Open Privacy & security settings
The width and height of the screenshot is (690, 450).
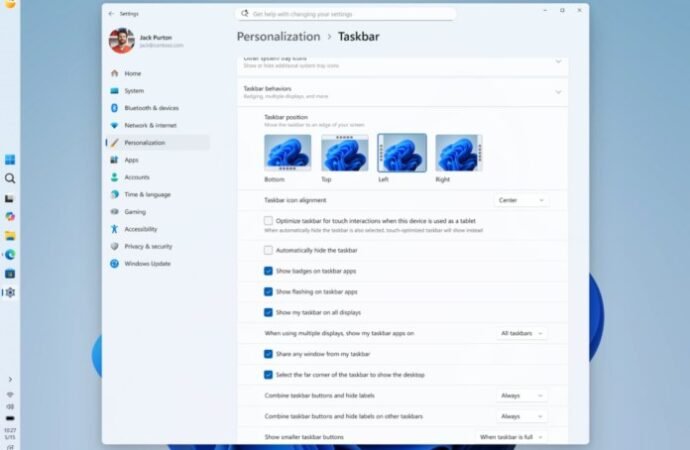coord(158,246)
